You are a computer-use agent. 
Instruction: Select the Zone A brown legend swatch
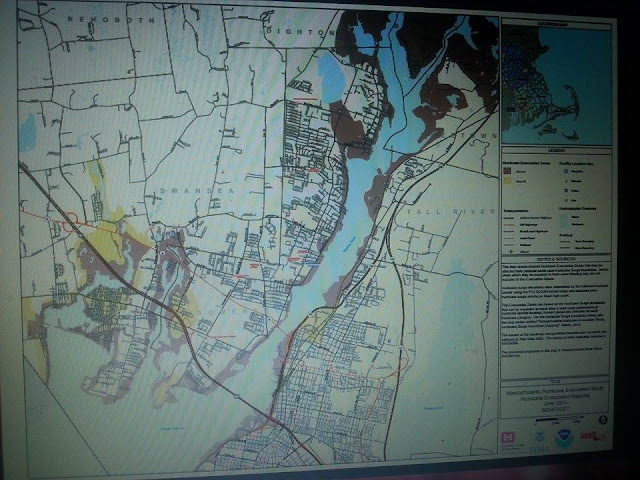point(507,171)
